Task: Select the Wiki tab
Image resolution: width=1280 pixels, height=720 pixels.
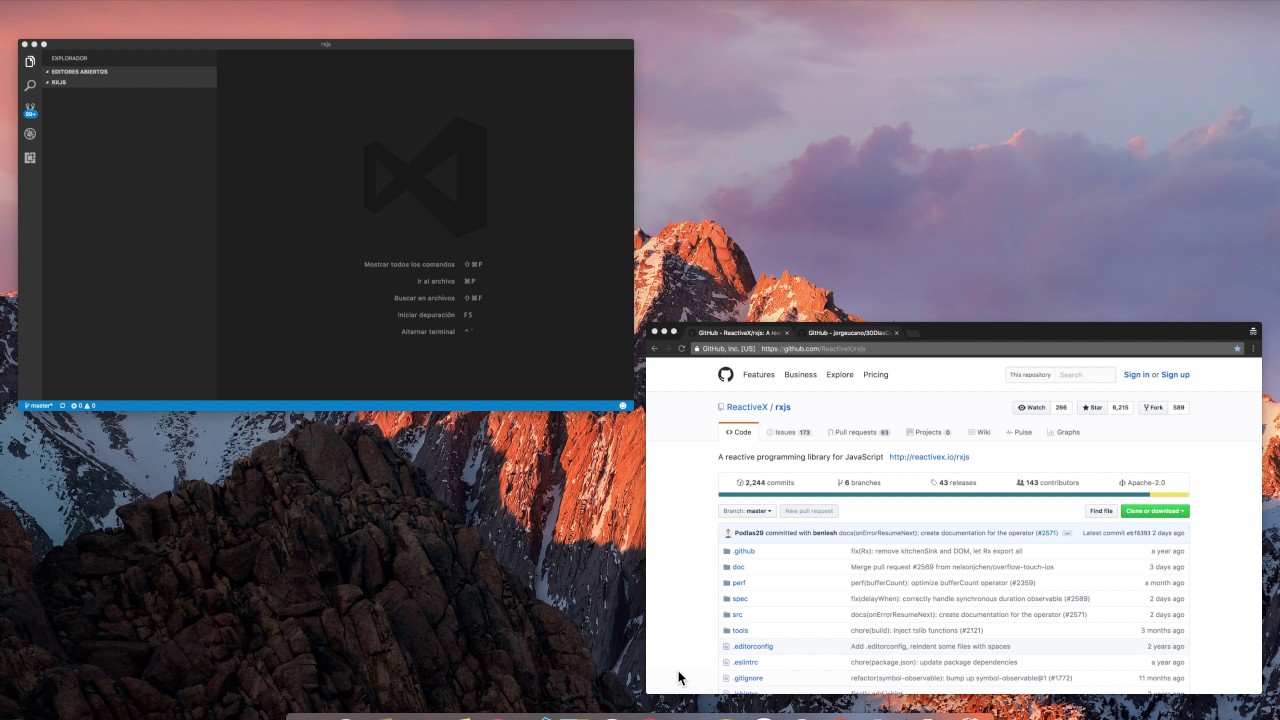Action: [x=978, y=432]
